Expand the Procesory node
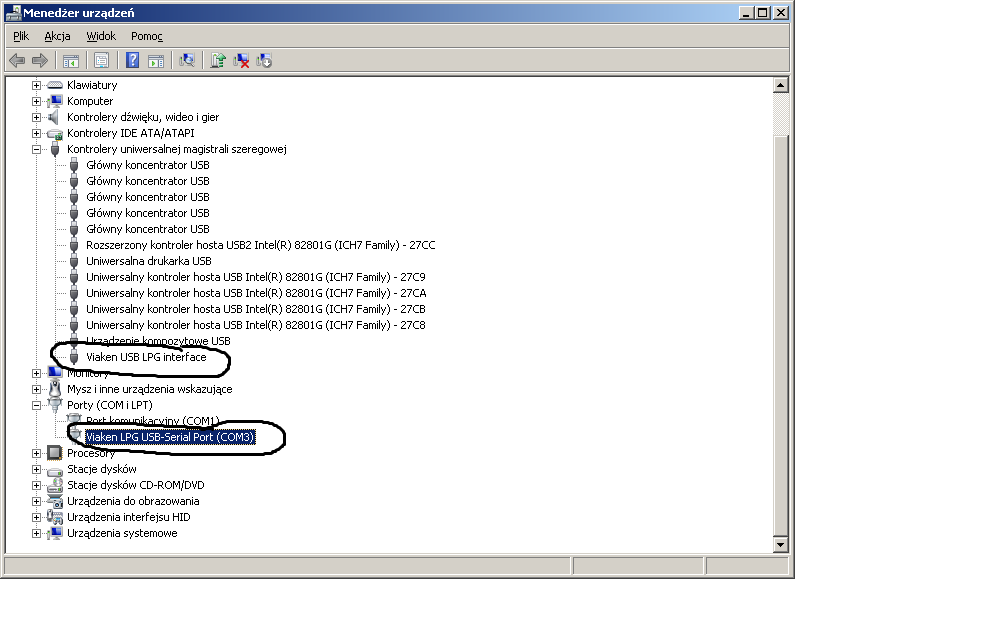 tap(37, 453)
